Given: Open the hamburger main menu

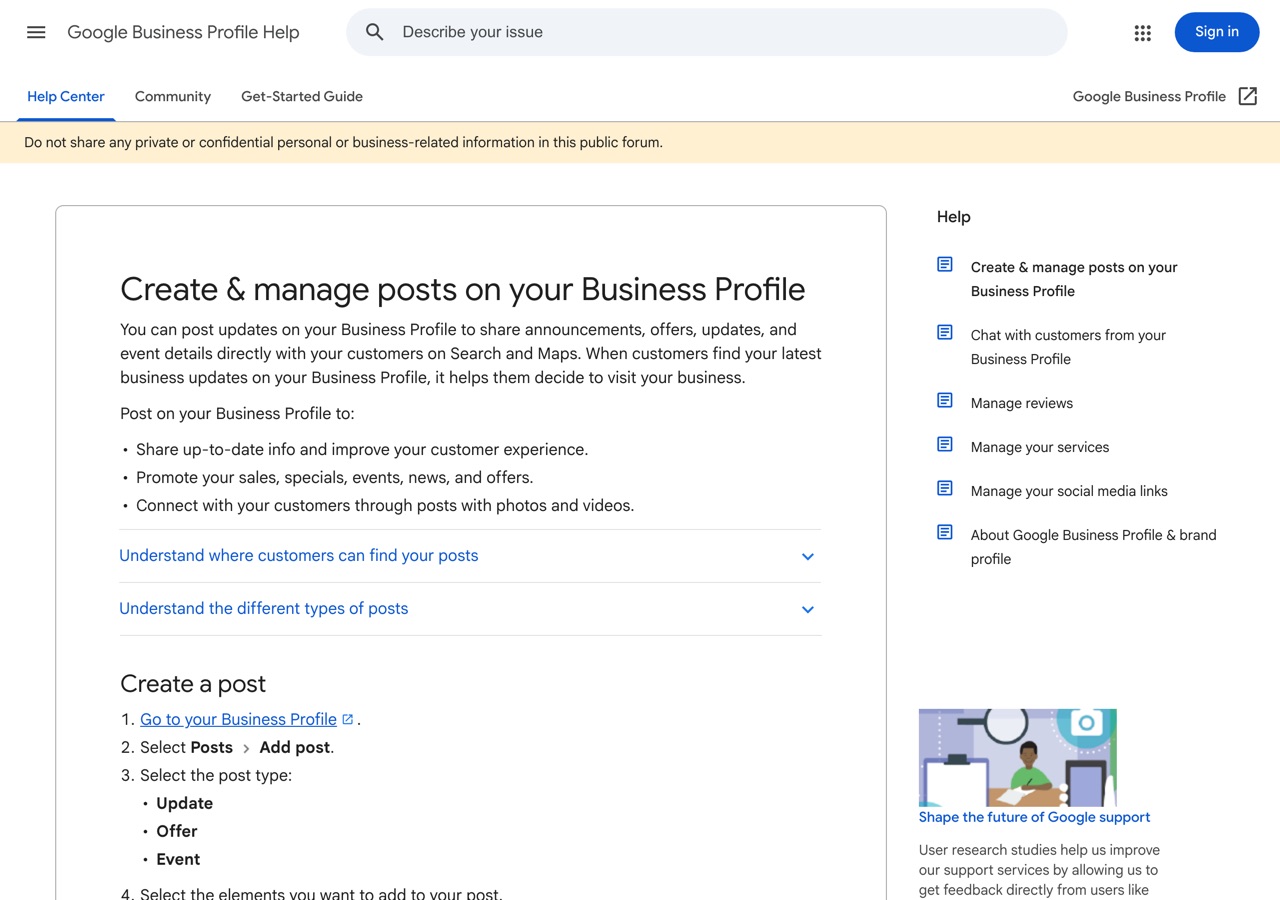Looking at the screenshot, I should pos(36,32).
